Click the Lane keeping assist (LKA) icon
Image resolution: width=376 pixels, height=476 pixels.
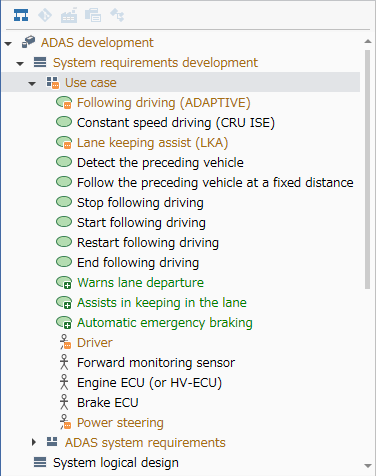click(x=64, y=142)
